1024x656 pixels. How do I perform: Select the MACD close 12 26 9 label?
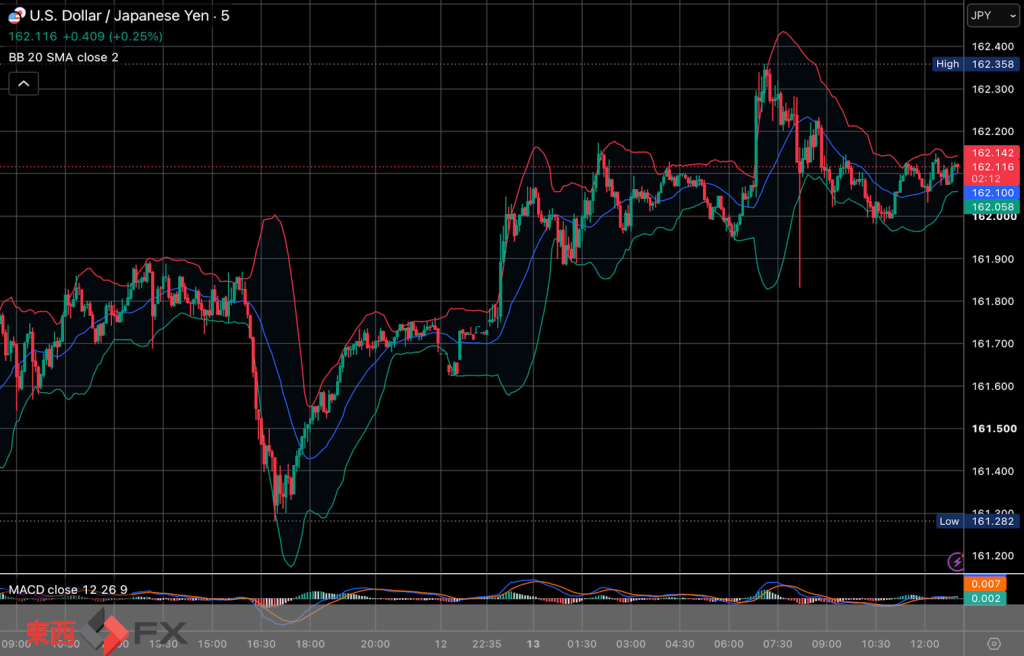[x=68, y=589]
